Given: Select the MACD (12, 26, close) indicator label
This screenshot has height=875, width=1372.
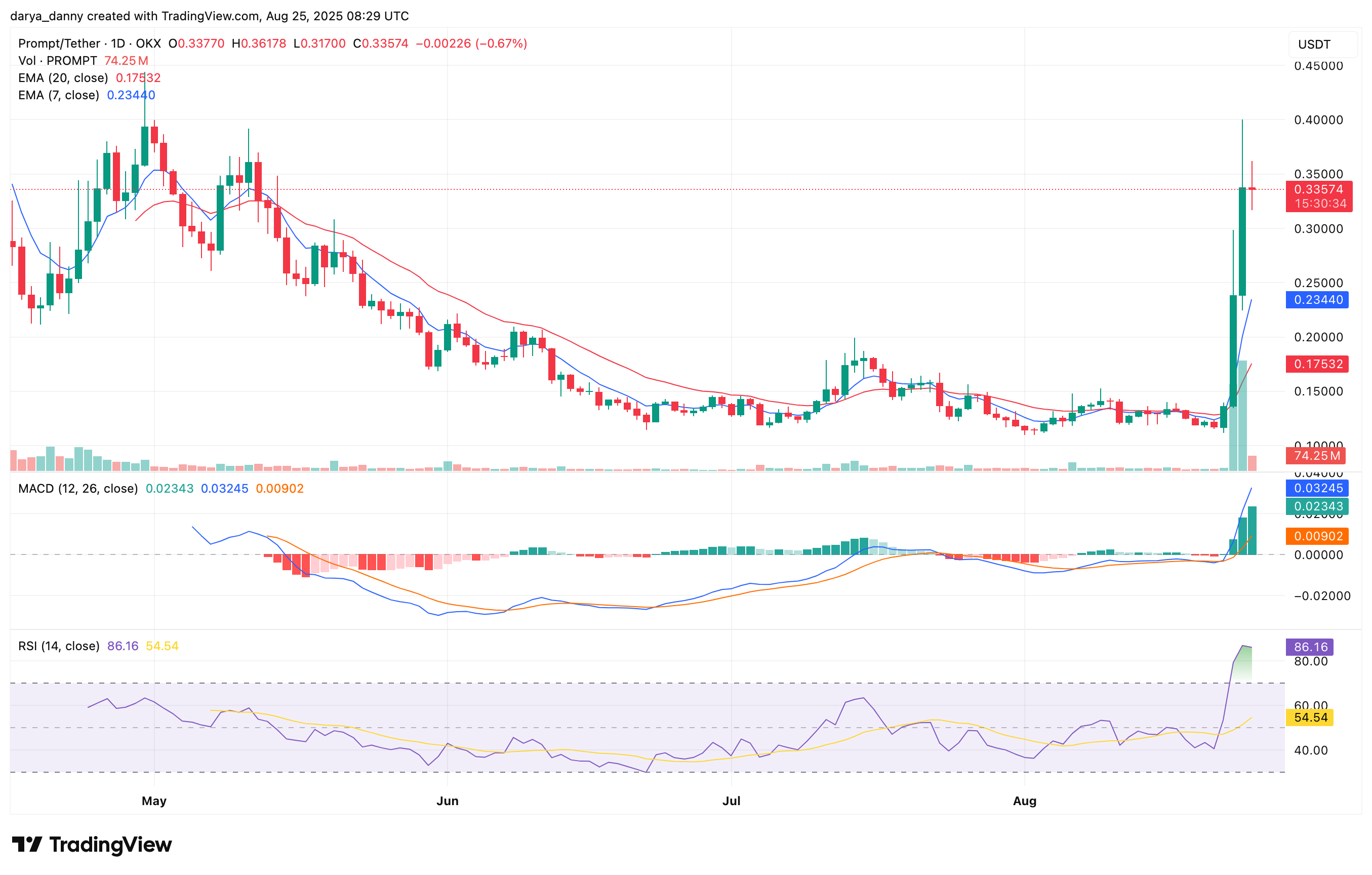Looking at the screenshot, I should click(x=77, y=489).
